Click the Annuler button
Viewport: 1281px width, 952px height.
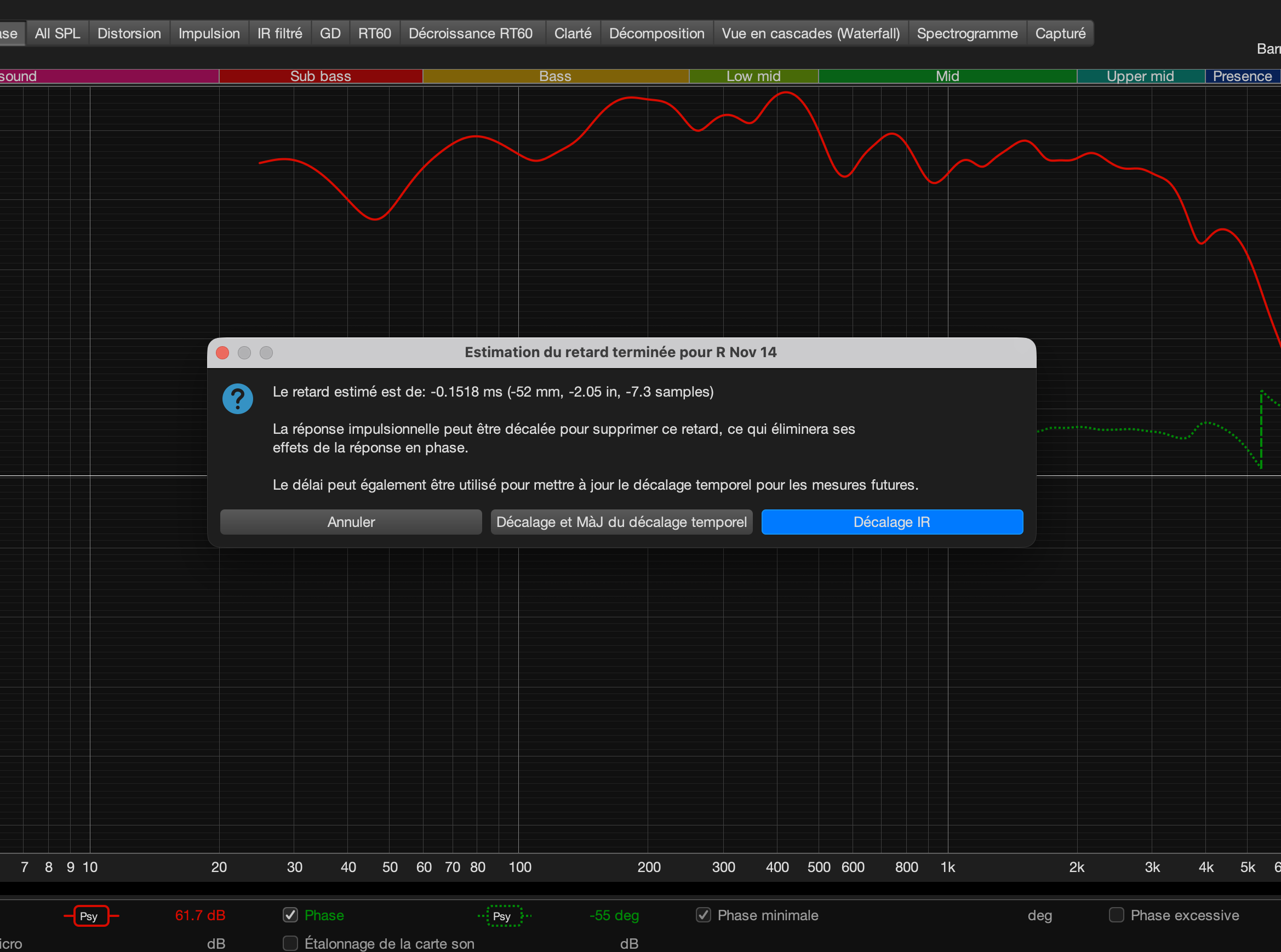tap(351, 522)
